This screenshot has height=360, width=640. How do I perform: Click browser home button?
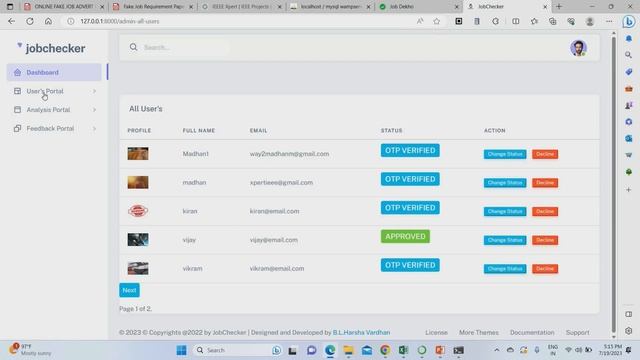point(48,21)
